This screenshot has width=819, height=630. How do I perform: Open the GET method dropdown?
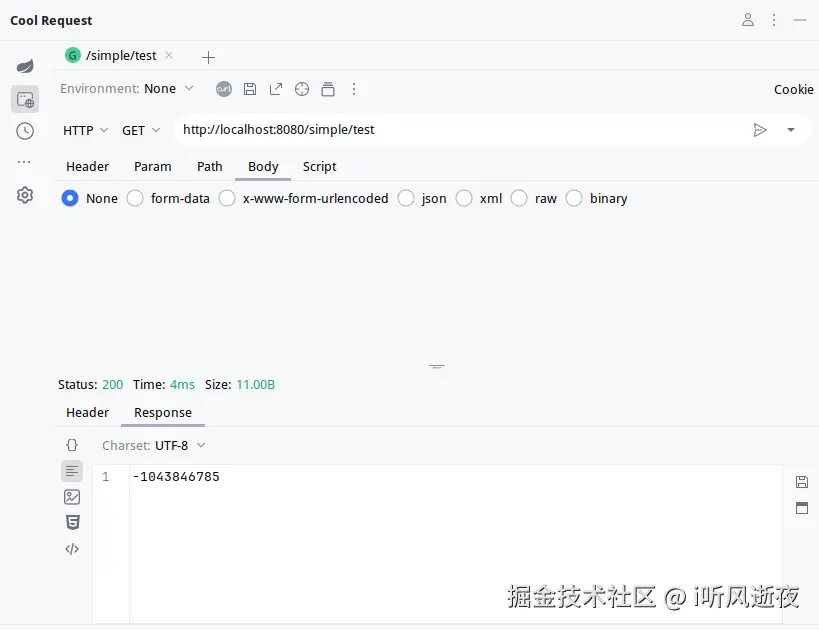coord(141,131)
